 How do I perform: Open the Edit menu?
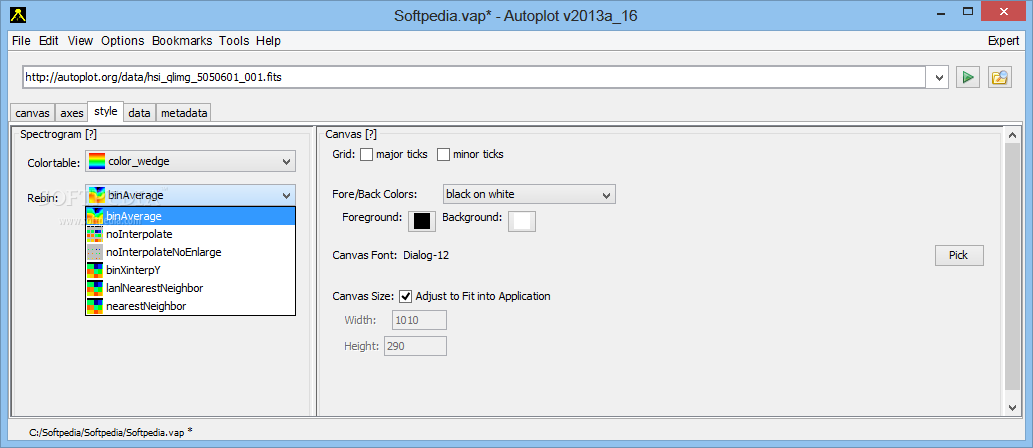point(49,41)
